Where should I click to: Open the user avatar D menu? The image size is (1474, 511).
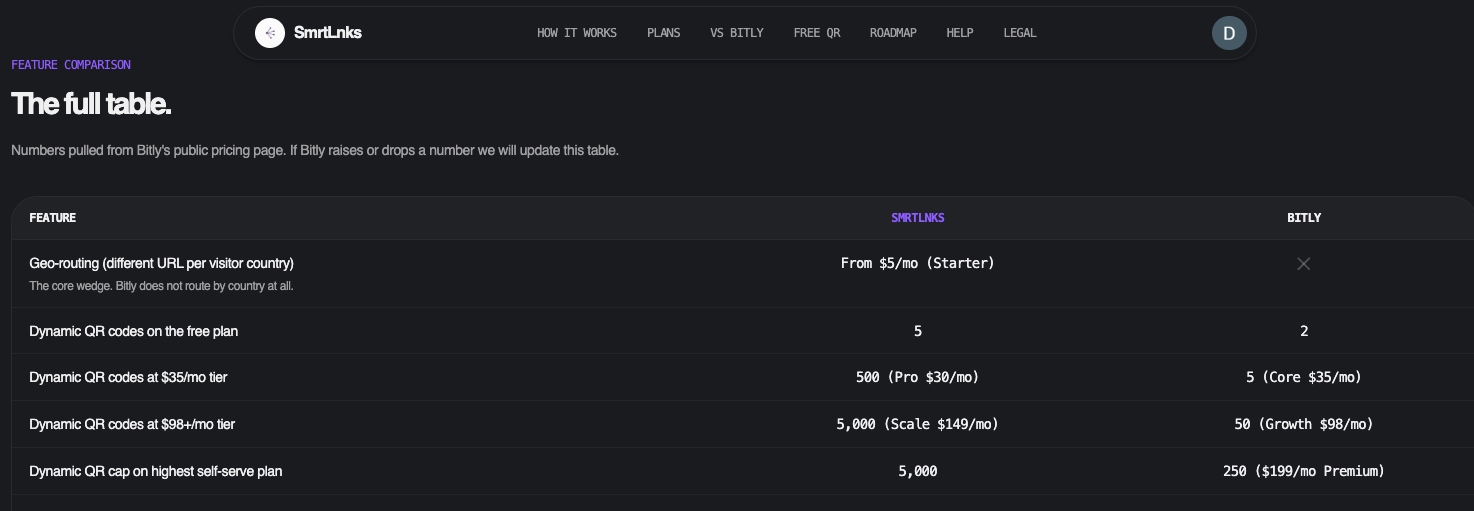(x=1229, y=33)
